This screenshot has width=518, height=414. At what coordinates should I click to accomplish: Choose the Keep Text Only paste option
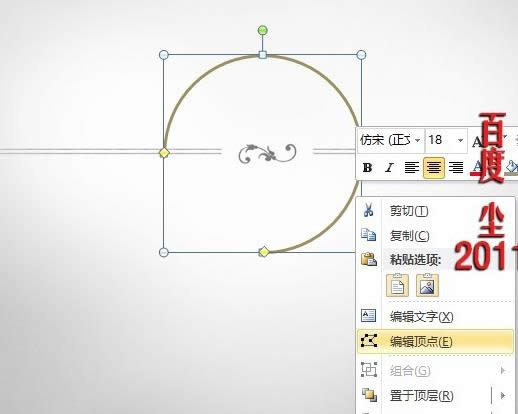point(397,285)
